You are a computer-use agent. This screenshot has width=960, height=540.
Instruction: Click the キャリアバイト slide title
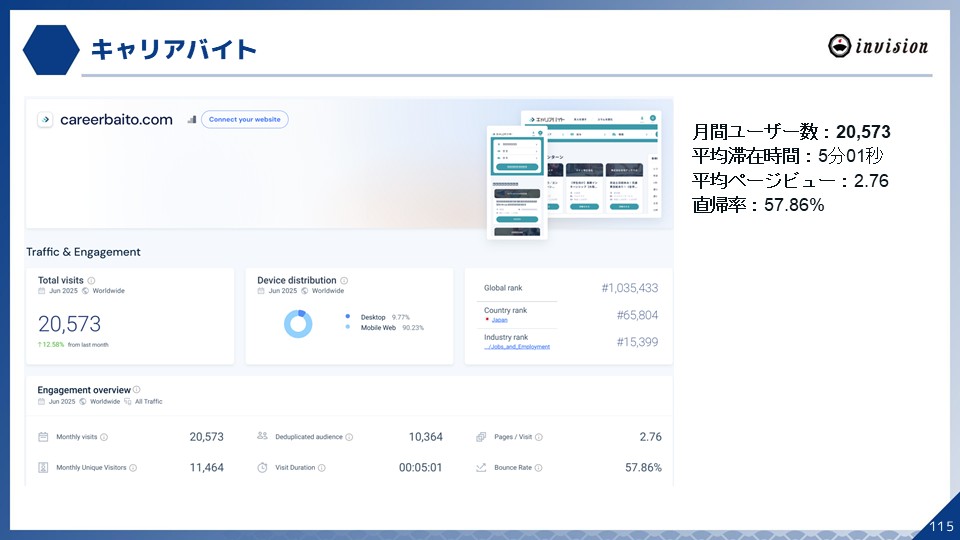174,50
